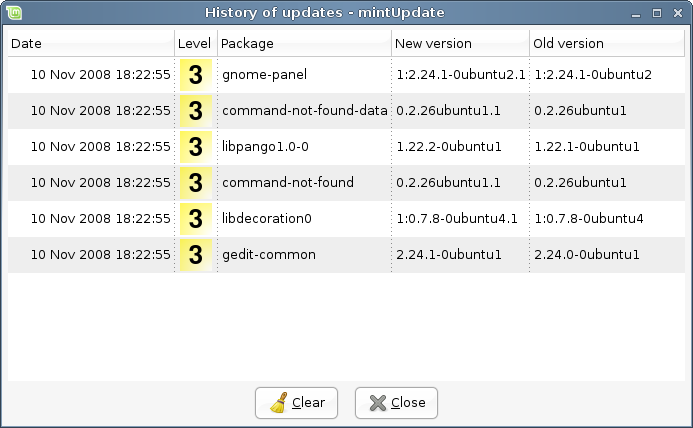Select the level icon next to libdecoration0
Screen dimensions: 693x428
[x=196, y=219]
